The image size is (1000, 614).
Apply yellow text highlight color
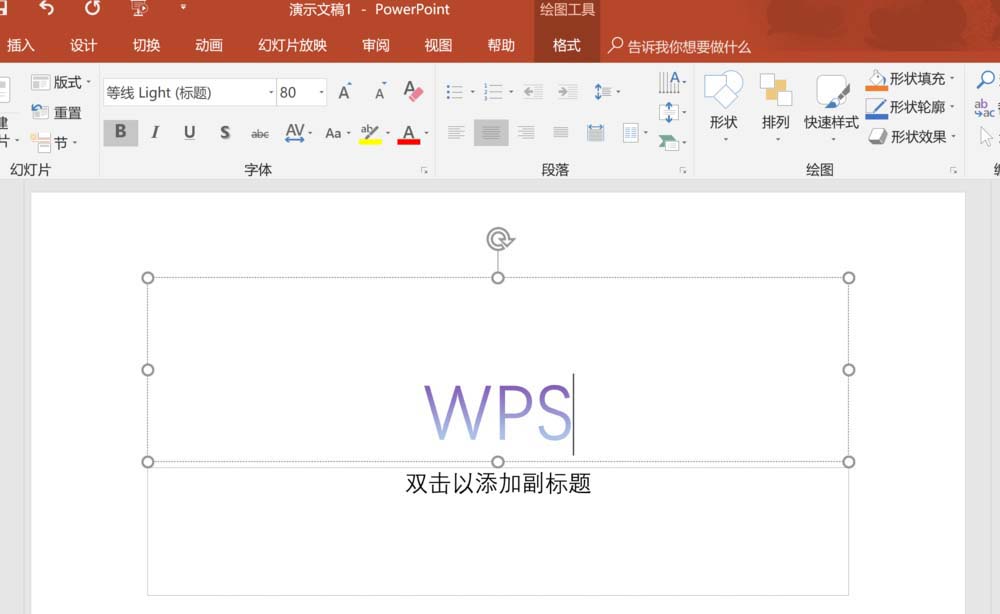[x=370, y=133]
